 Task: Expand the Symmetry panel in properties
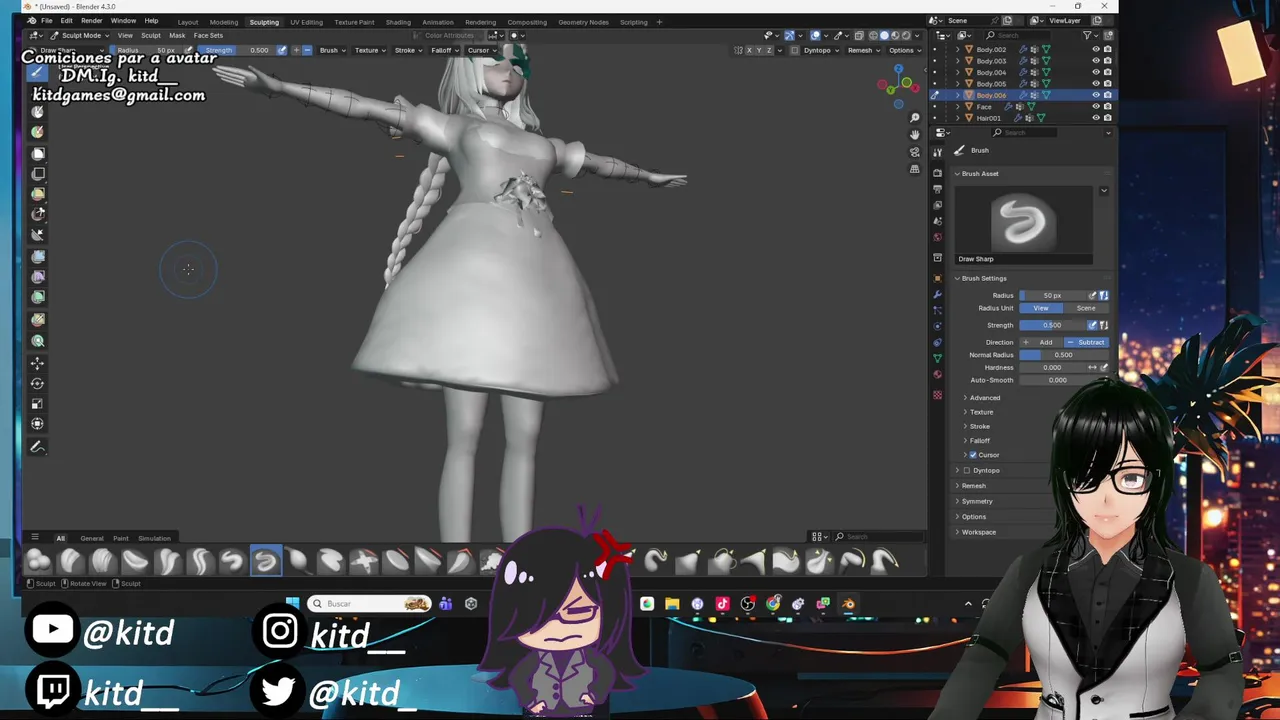[976, 501]
